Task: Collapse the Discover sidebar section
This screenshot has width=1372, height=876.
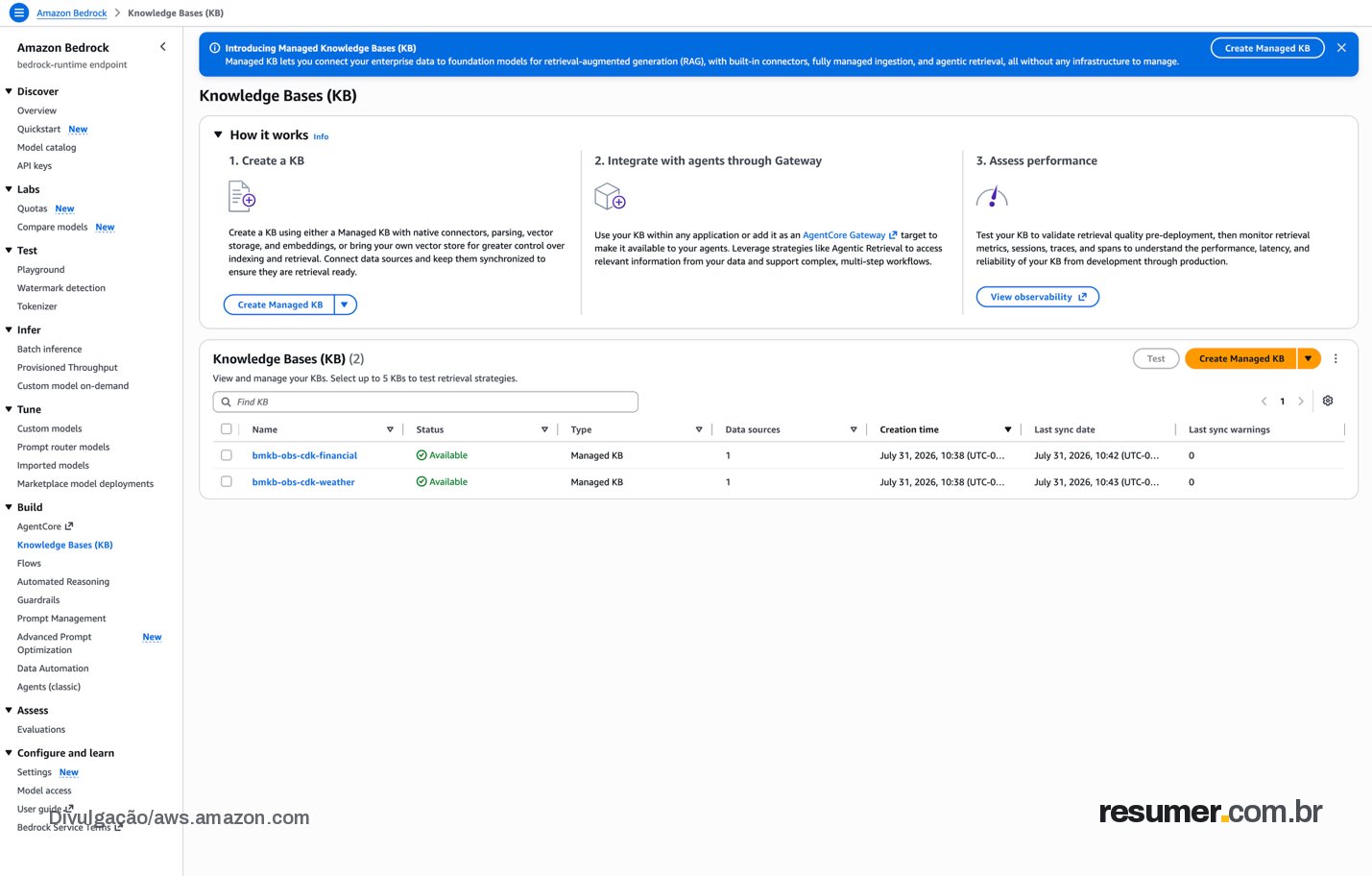Action: pos(9,91)
